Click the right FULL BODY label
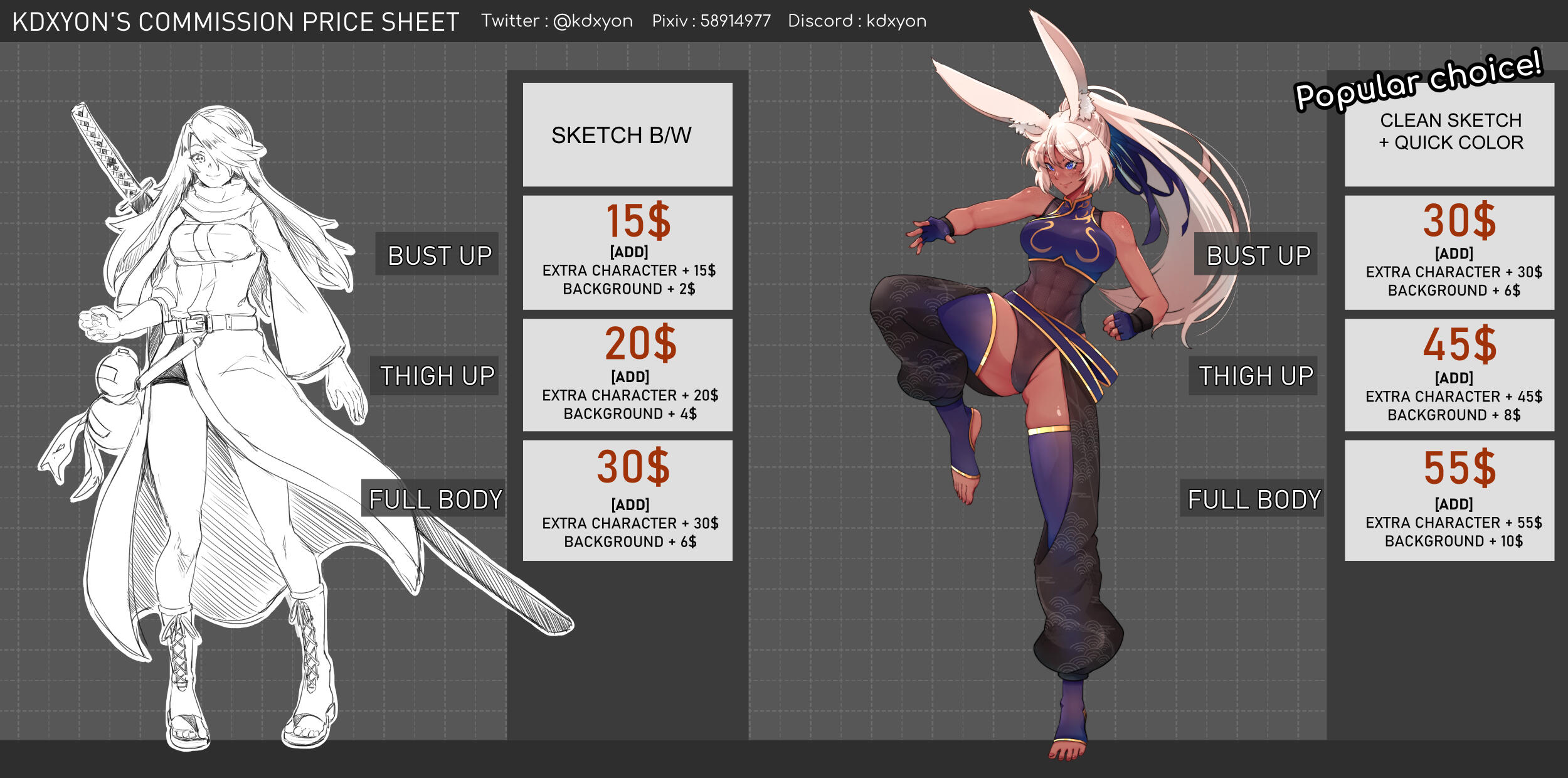Viewport: 1568px width, 778px height. coord(1254,499)
